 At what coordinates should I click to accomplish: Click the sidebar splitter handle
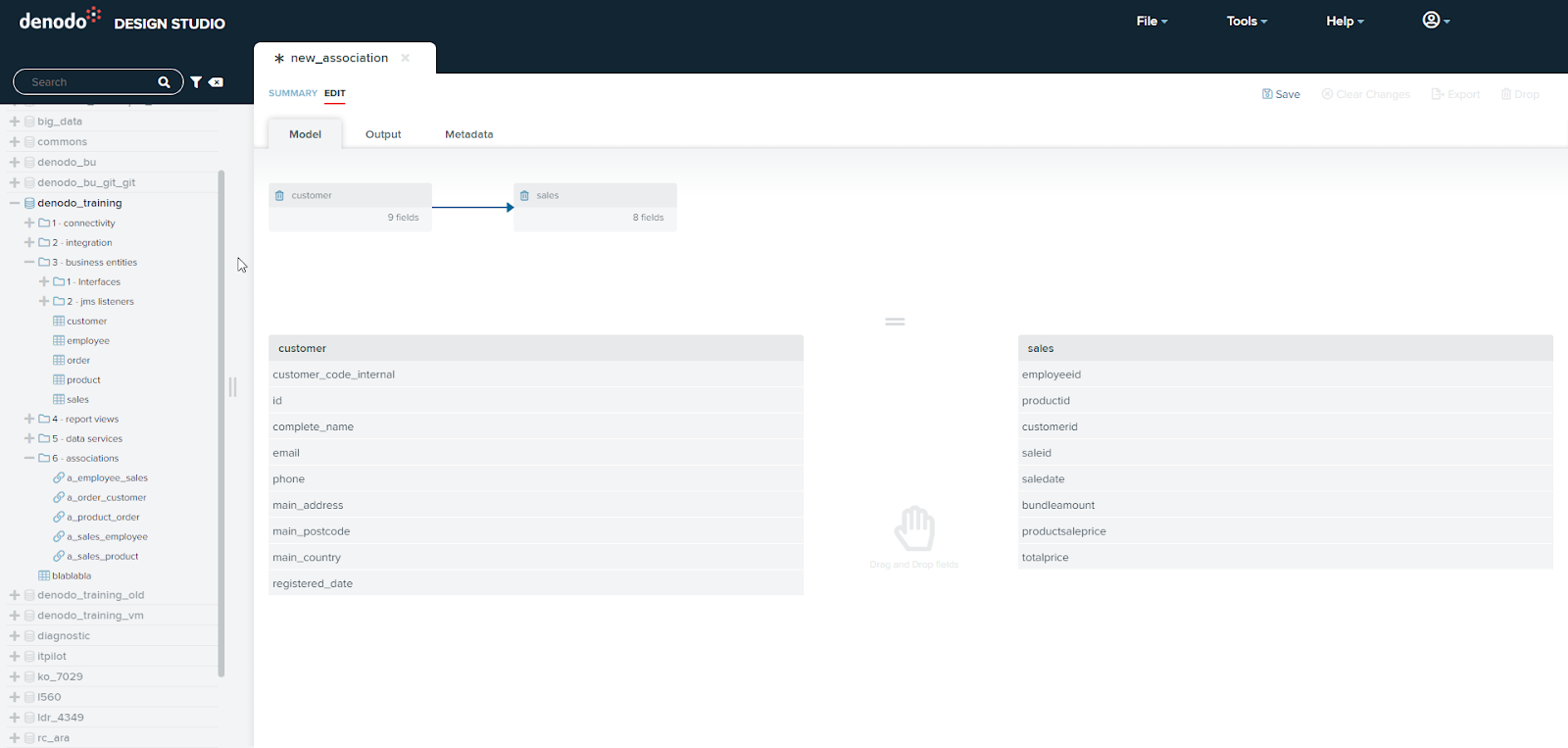coord(233,387)
